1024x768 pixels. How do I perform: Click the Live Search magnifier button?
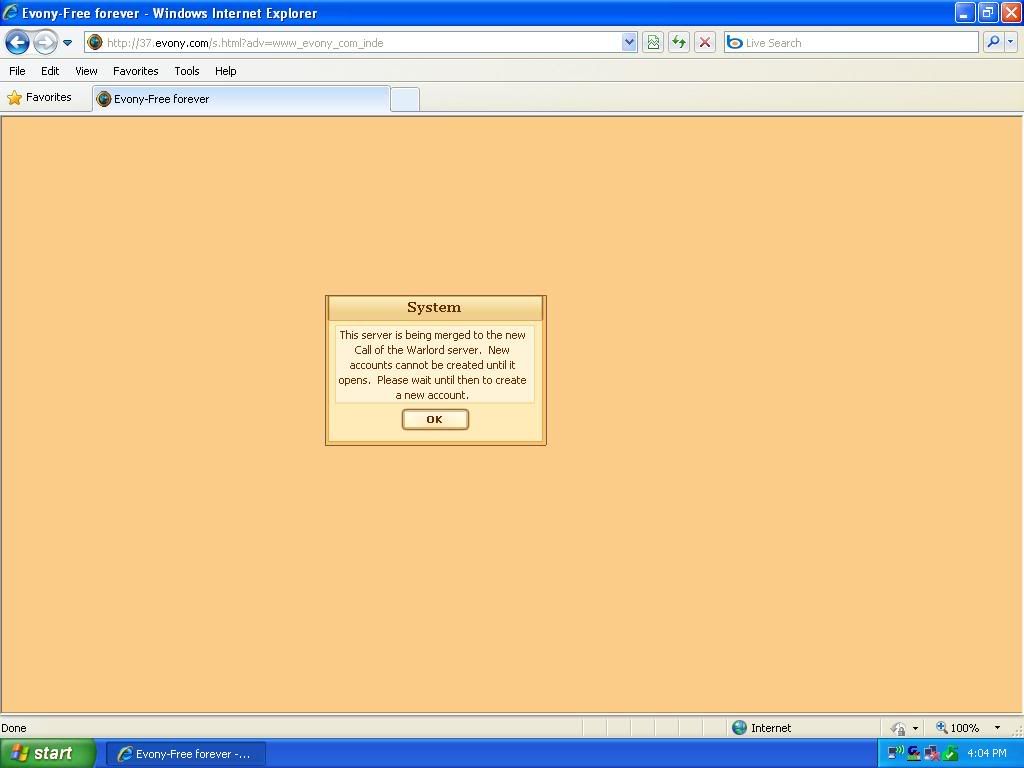point(993,42)
